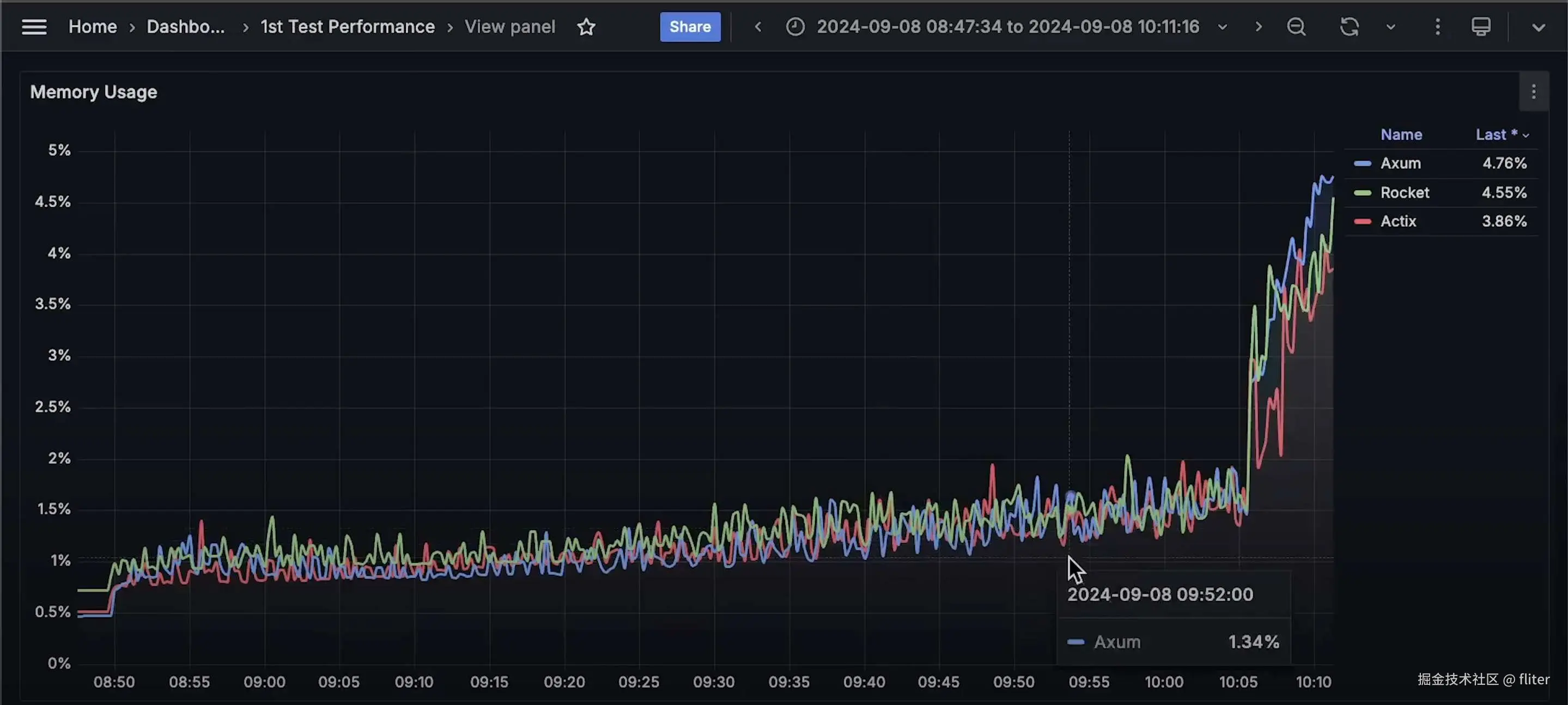Open the time range picker dropdown

[x=1007, y=27]
